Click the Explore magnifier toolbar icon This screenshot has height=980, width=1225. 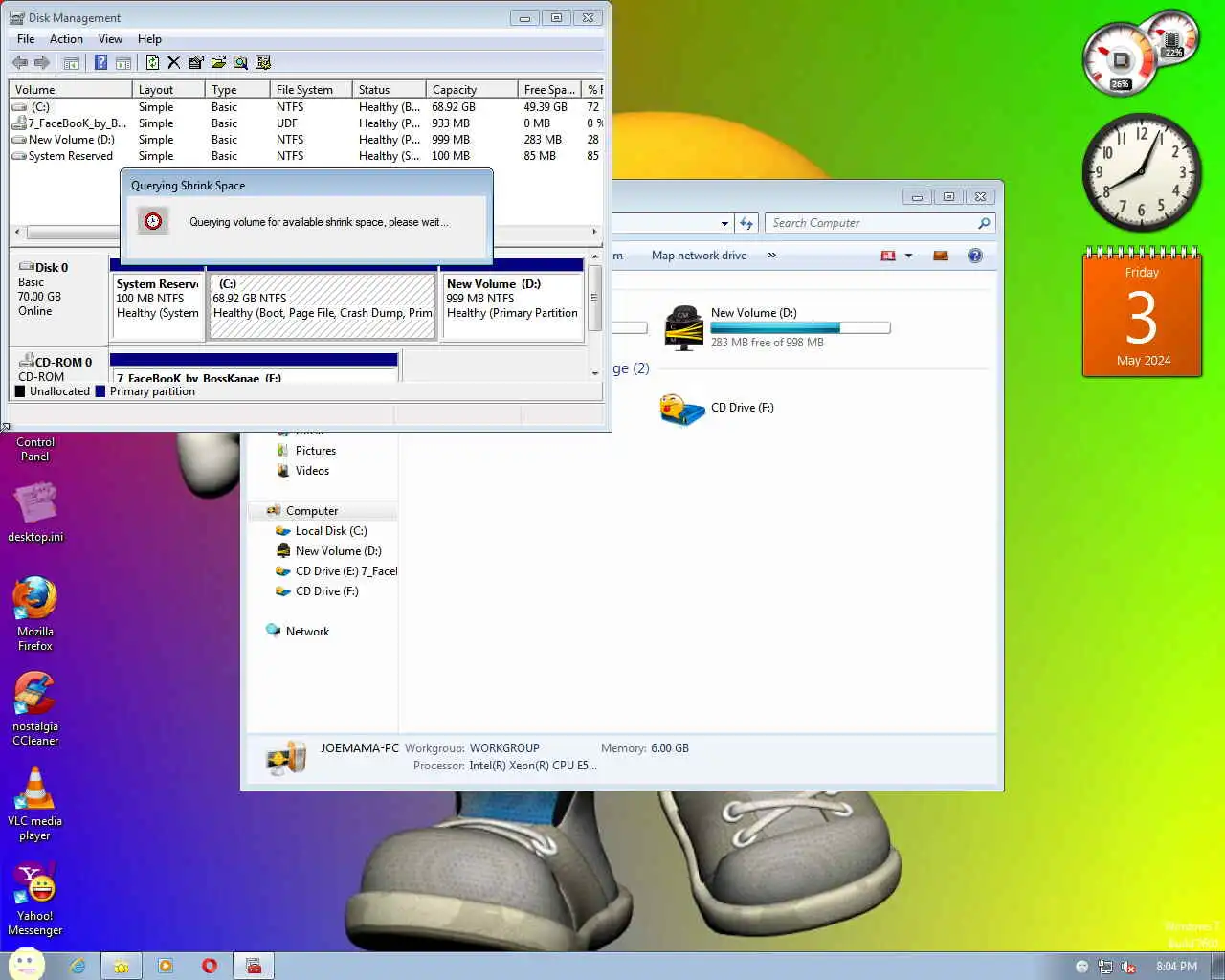click(240, 62)
